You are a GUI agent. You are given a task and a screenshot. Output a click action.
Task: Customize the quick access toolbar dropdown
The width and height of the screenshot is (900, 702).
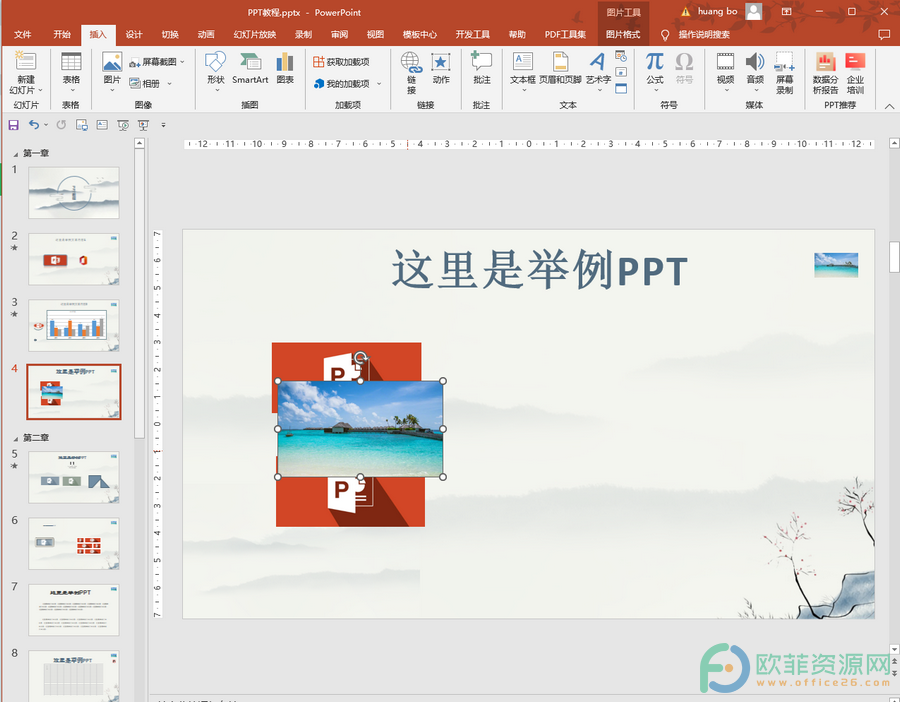coord(163,125)
